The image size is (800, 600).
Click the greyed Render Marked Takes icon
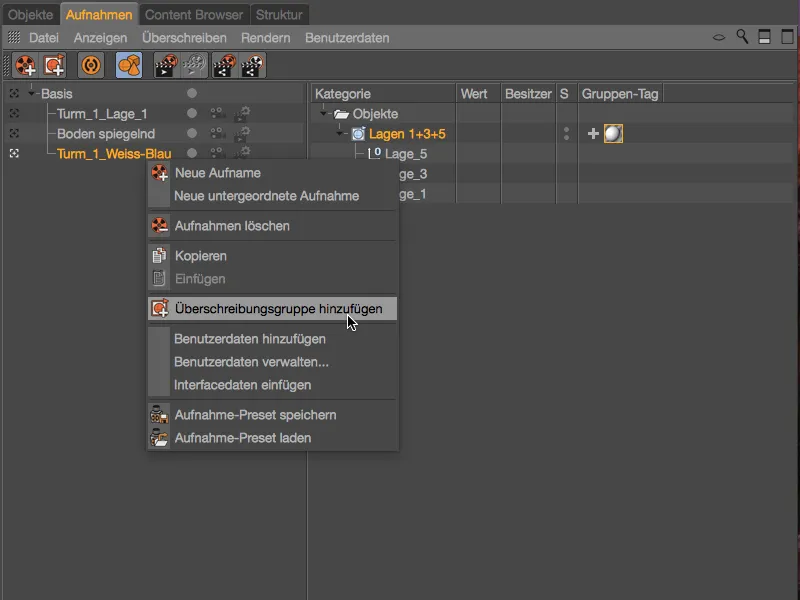(x=194, y=65)
